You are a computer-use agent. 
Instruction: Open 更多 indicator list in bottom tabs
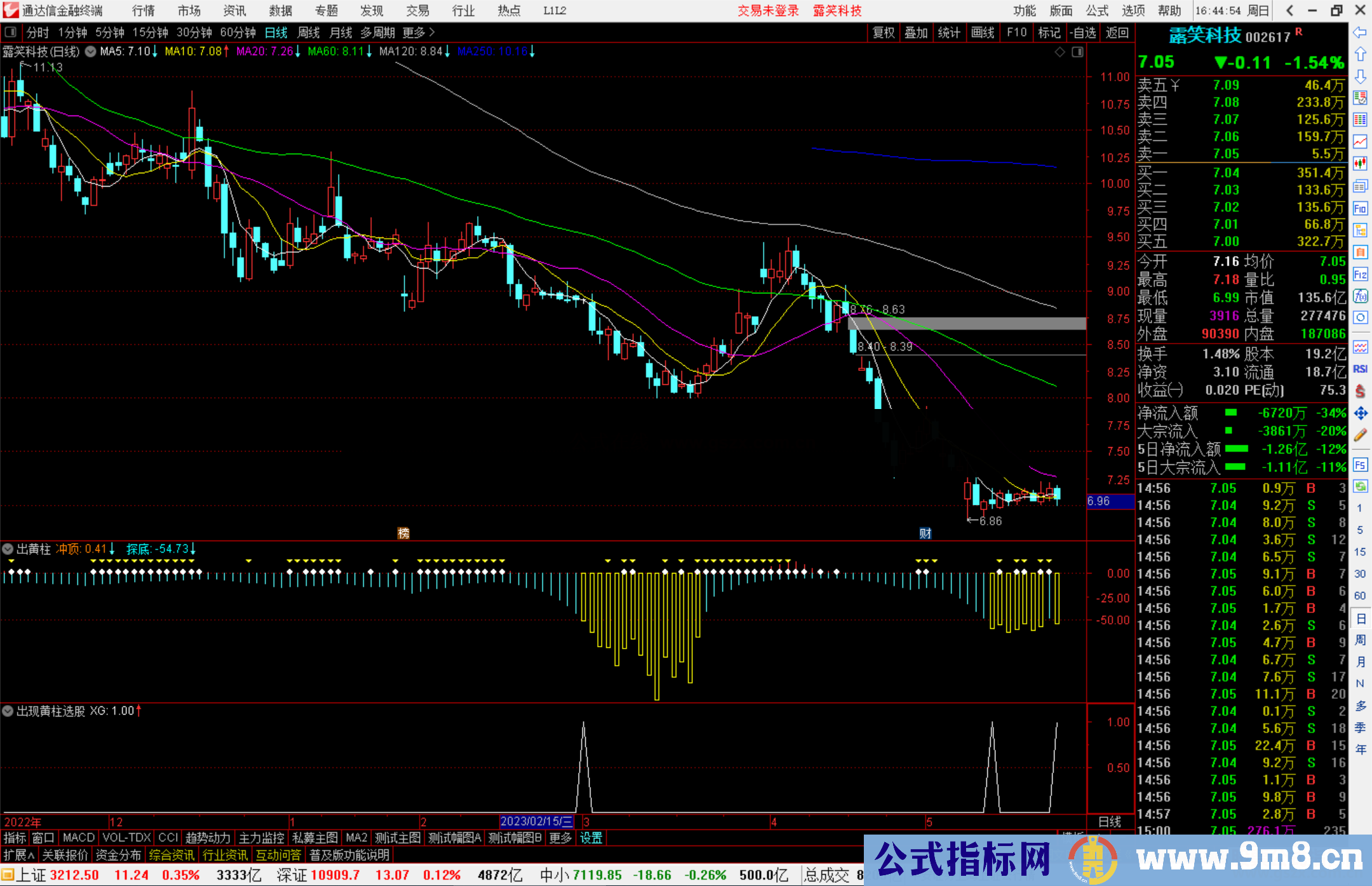click(x=560, y=838)
